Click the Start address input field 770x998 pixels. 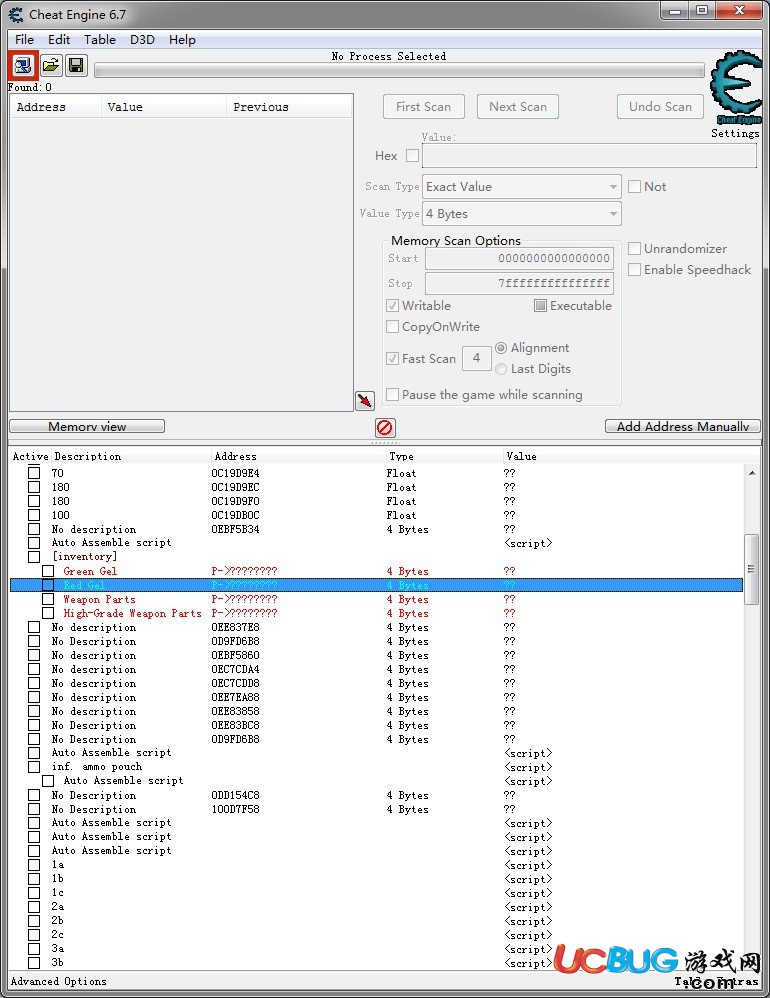[519, 258]
